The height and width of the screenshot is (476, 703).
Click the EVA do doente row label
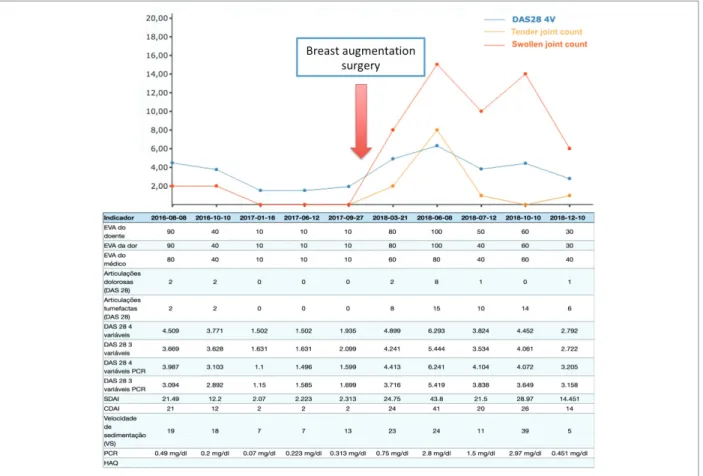[x=115, y=232]
